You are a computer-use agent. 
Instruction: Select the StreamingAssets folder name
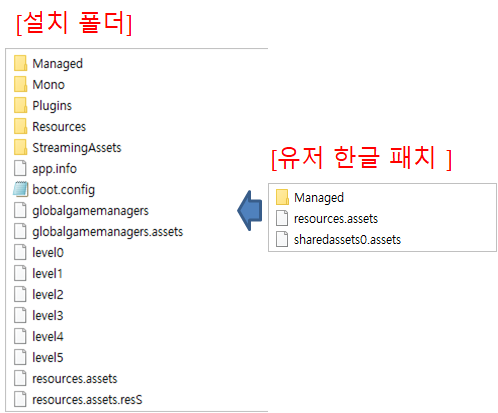click(x=77, y=148)
